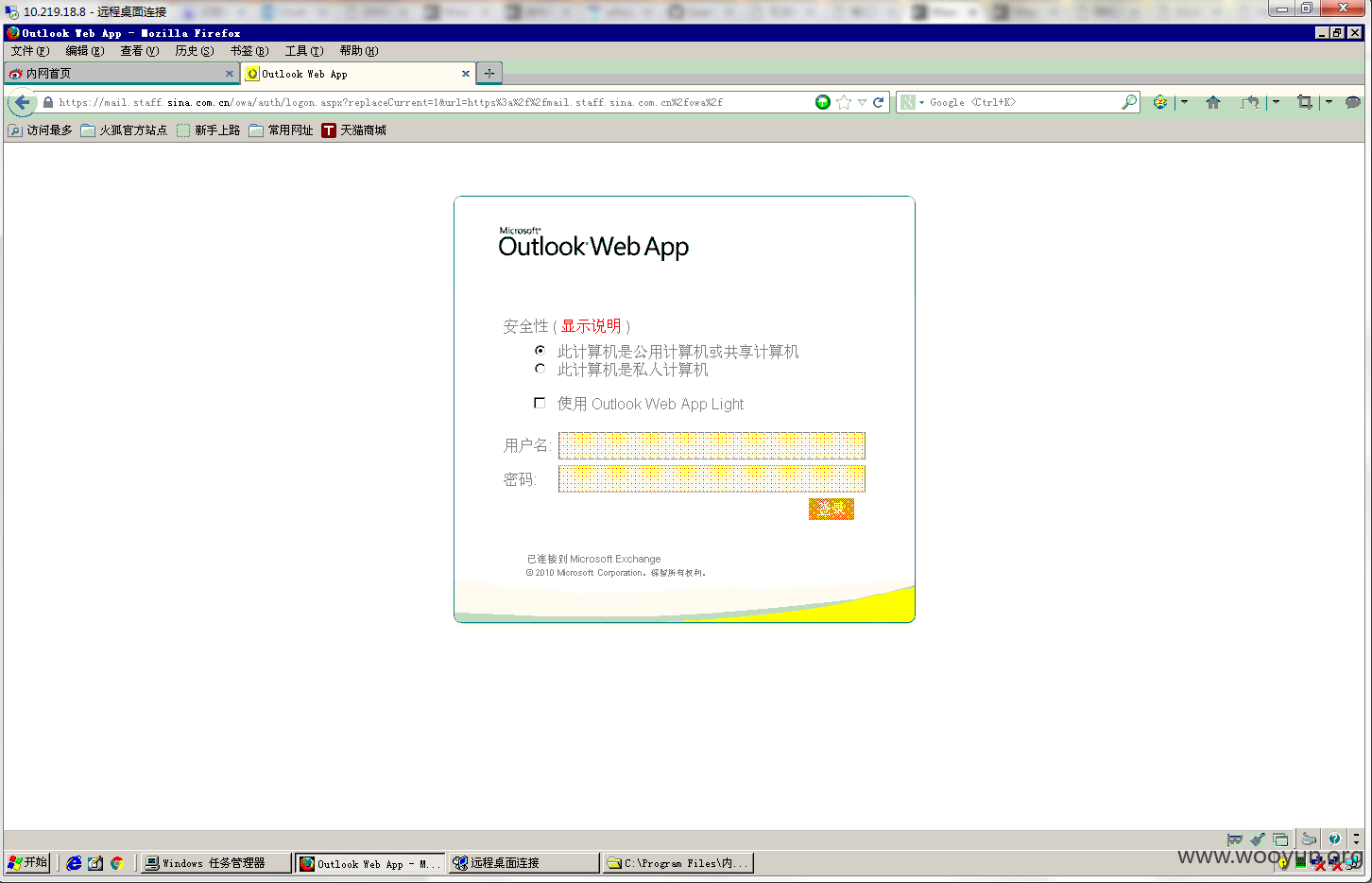Click the overlapping windows icon in add-on bar

(x=1280, y=840)
